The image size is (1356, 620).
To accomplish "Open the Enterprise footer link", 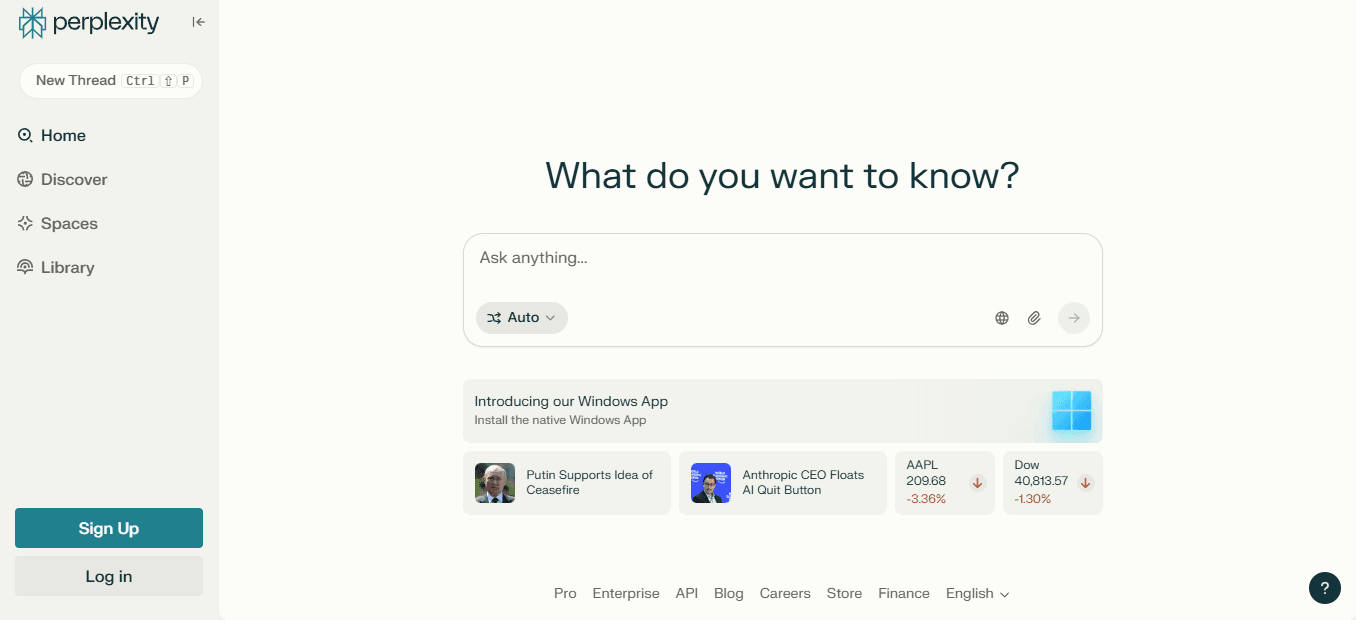I will pyautogui.click(x=626, y=594).
